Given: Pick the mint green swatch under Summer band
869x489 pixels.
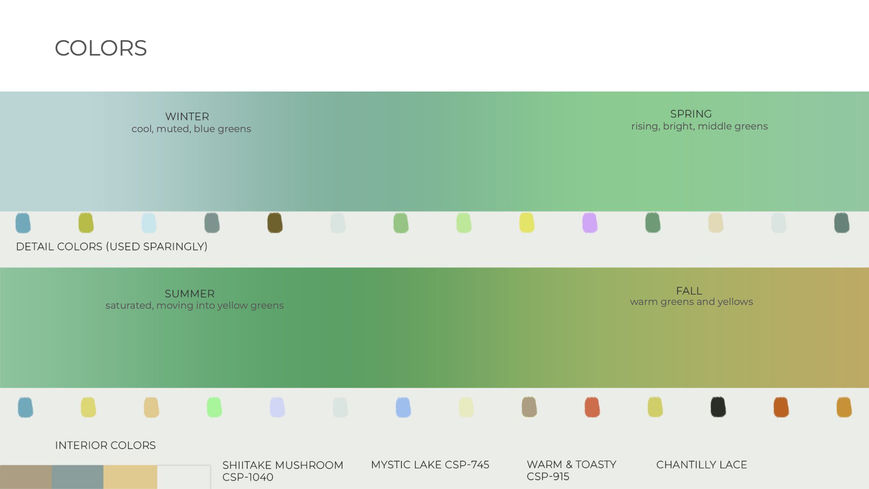Looking at the screenshot, I should (x=214, y=408).
